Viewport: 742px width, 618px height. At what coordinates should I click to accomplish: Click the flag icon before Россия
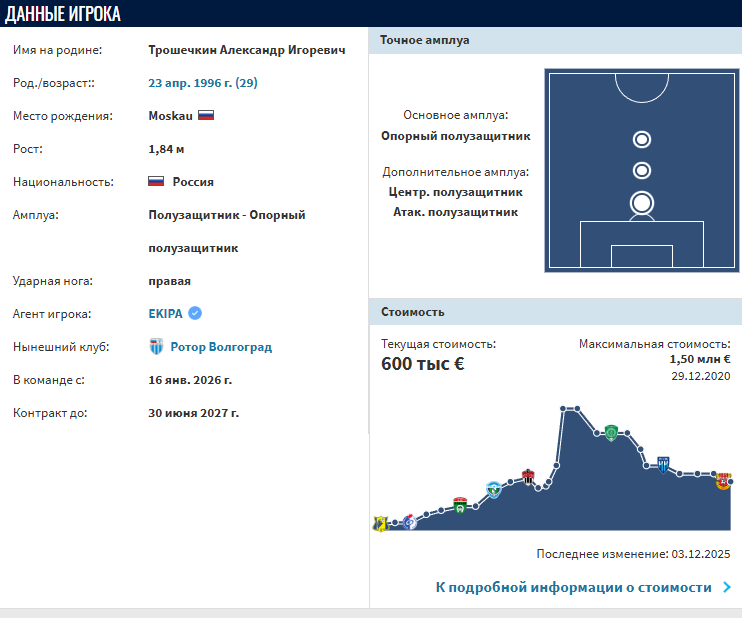156,182
